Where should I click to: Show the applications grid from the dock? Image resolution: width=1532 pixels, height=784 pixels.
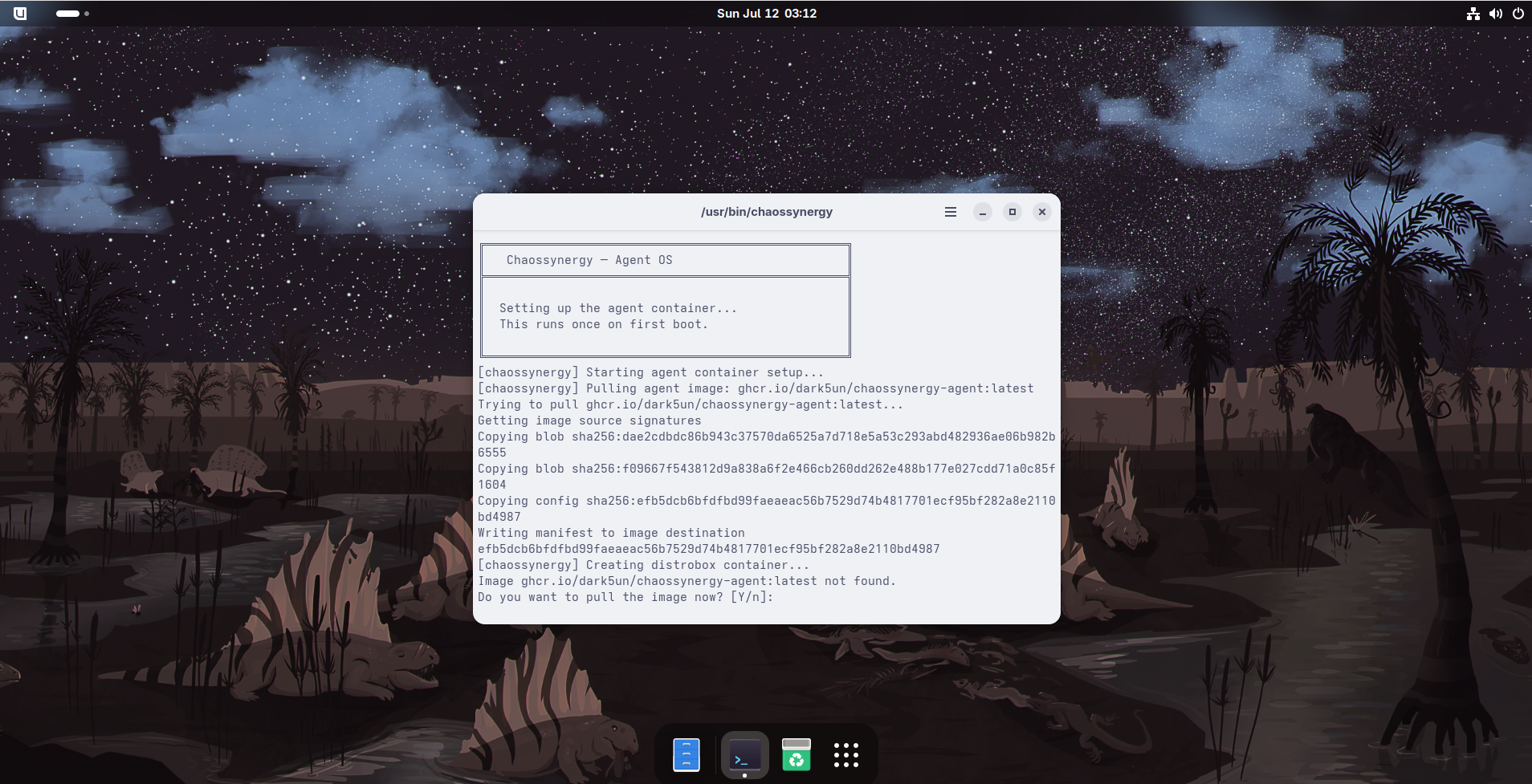click(846, 755)
